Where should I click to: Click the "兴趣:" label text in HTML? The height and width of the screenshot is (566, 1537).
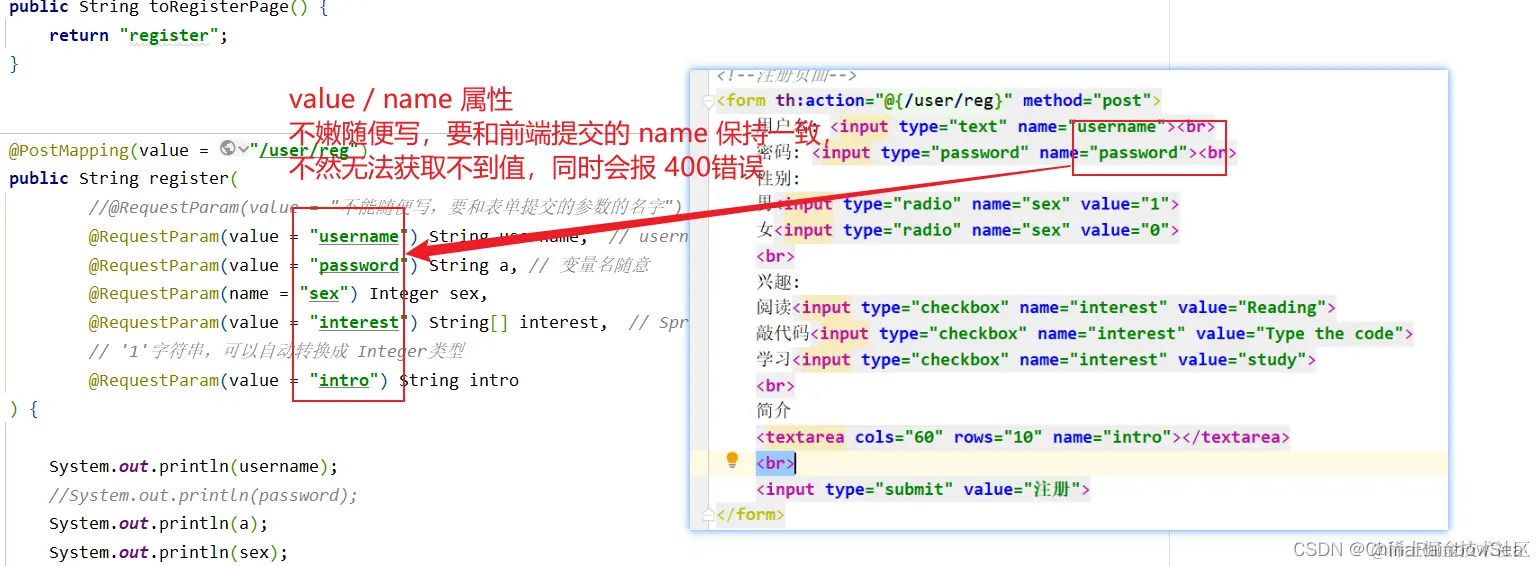[x=779, y=282]
